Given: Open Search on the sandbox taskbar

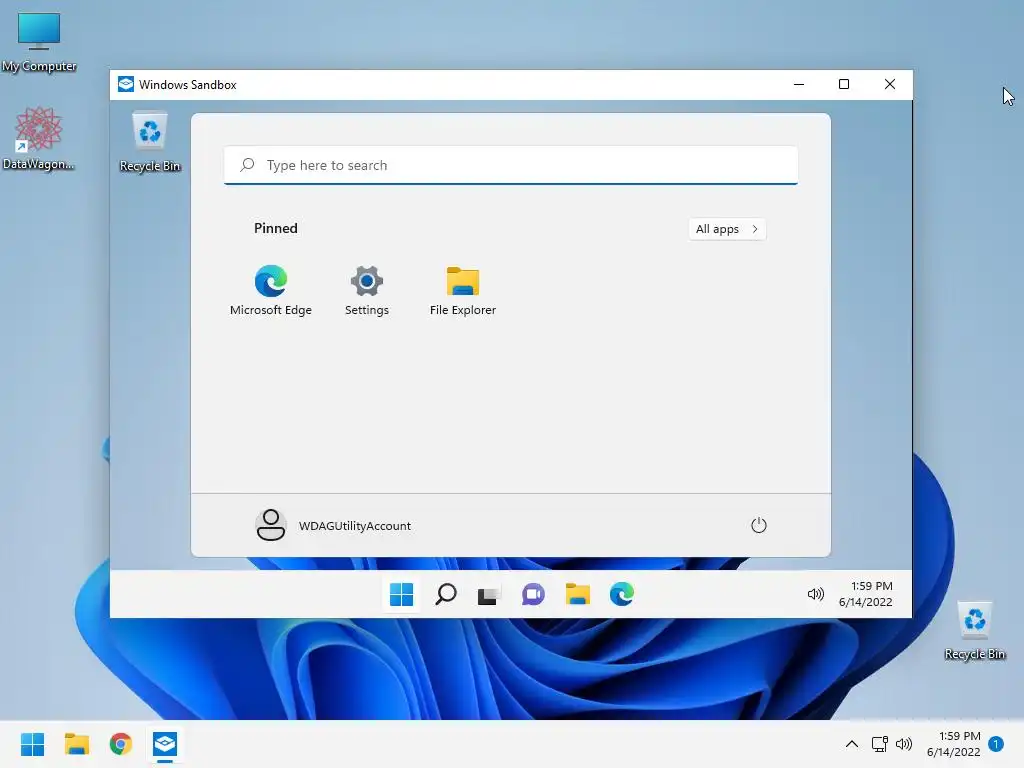Looking at the screenshot, I should [446, 594].
